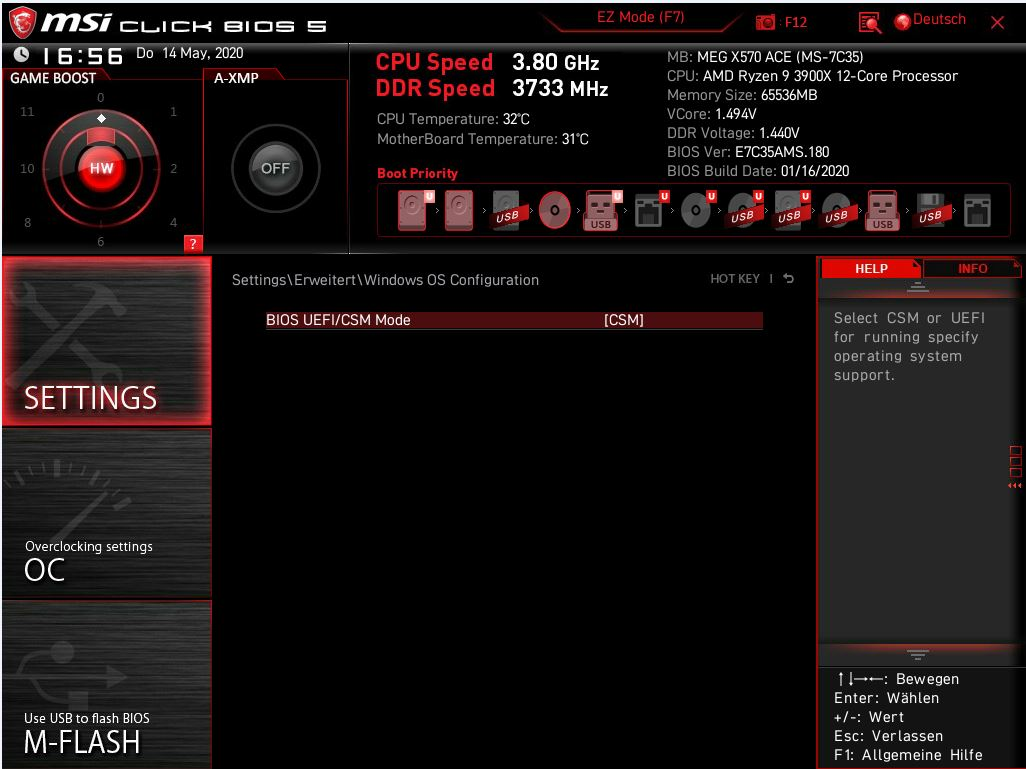Open the HOT KEY list
Screen dimensions: 1026x769
(x=735, y=279)
